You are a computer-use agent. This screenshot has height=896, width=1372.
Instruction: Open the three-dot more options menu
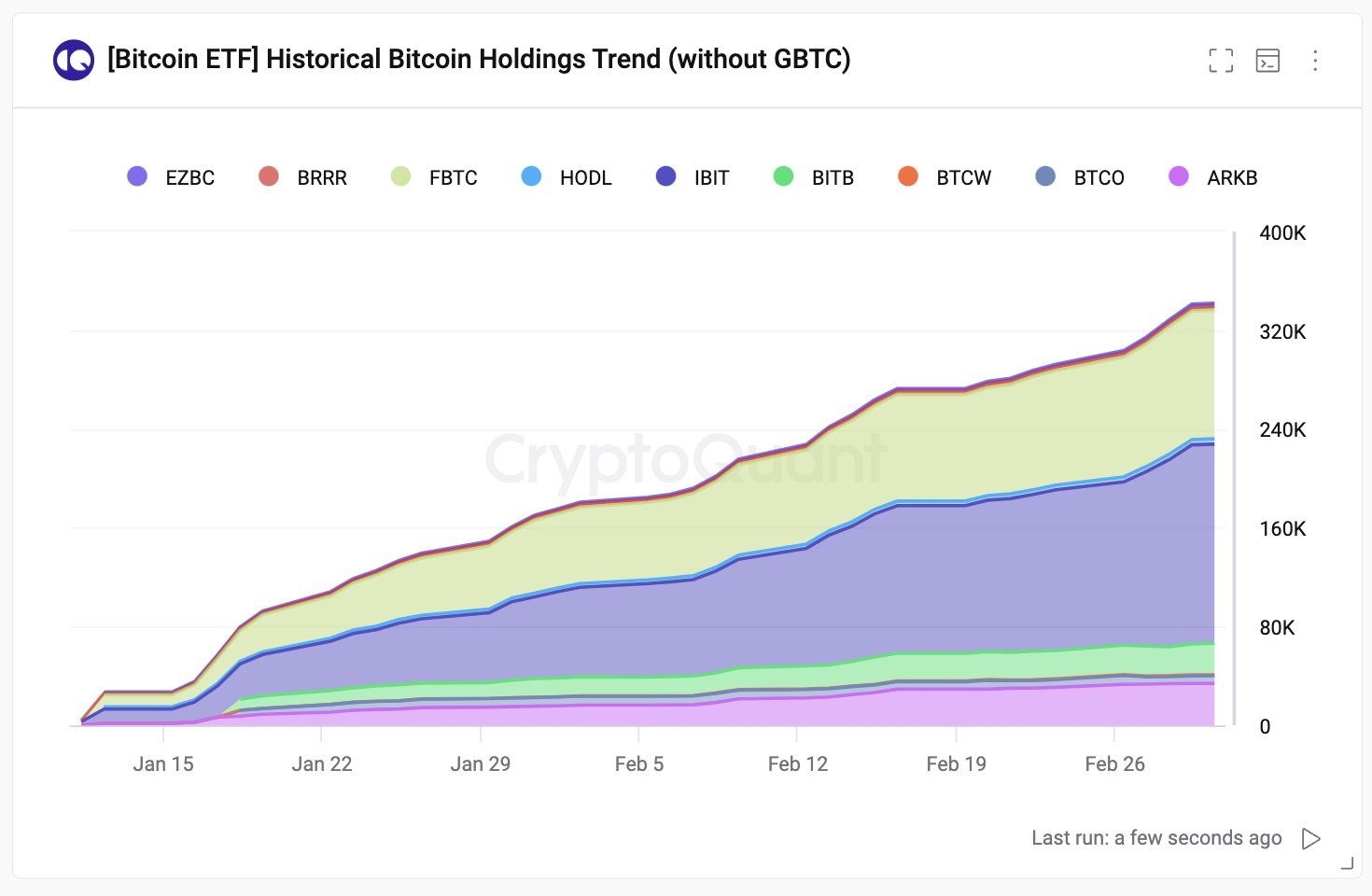[x=1315, y=61]
